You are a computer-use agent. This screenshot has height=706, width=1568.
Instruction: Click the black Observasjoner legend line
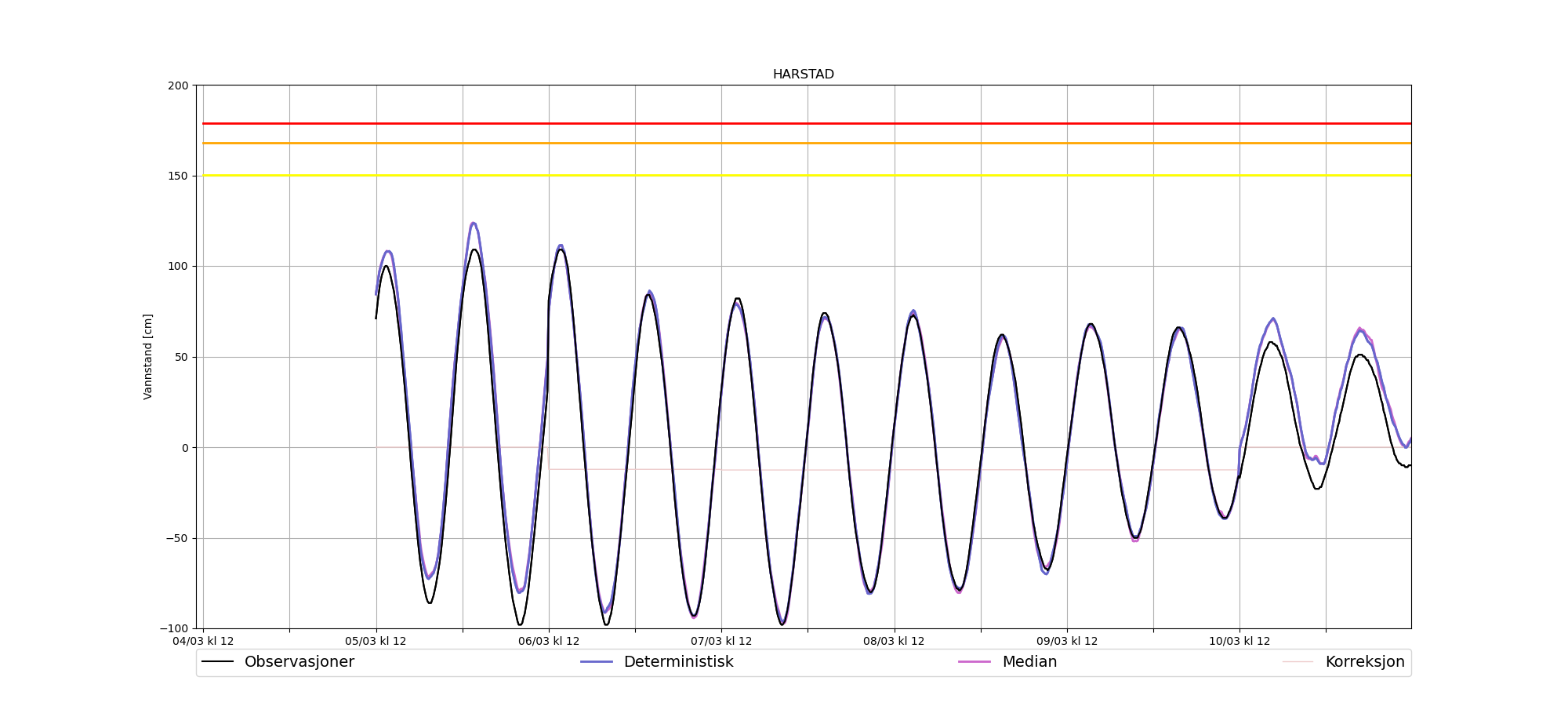[217, 662]
